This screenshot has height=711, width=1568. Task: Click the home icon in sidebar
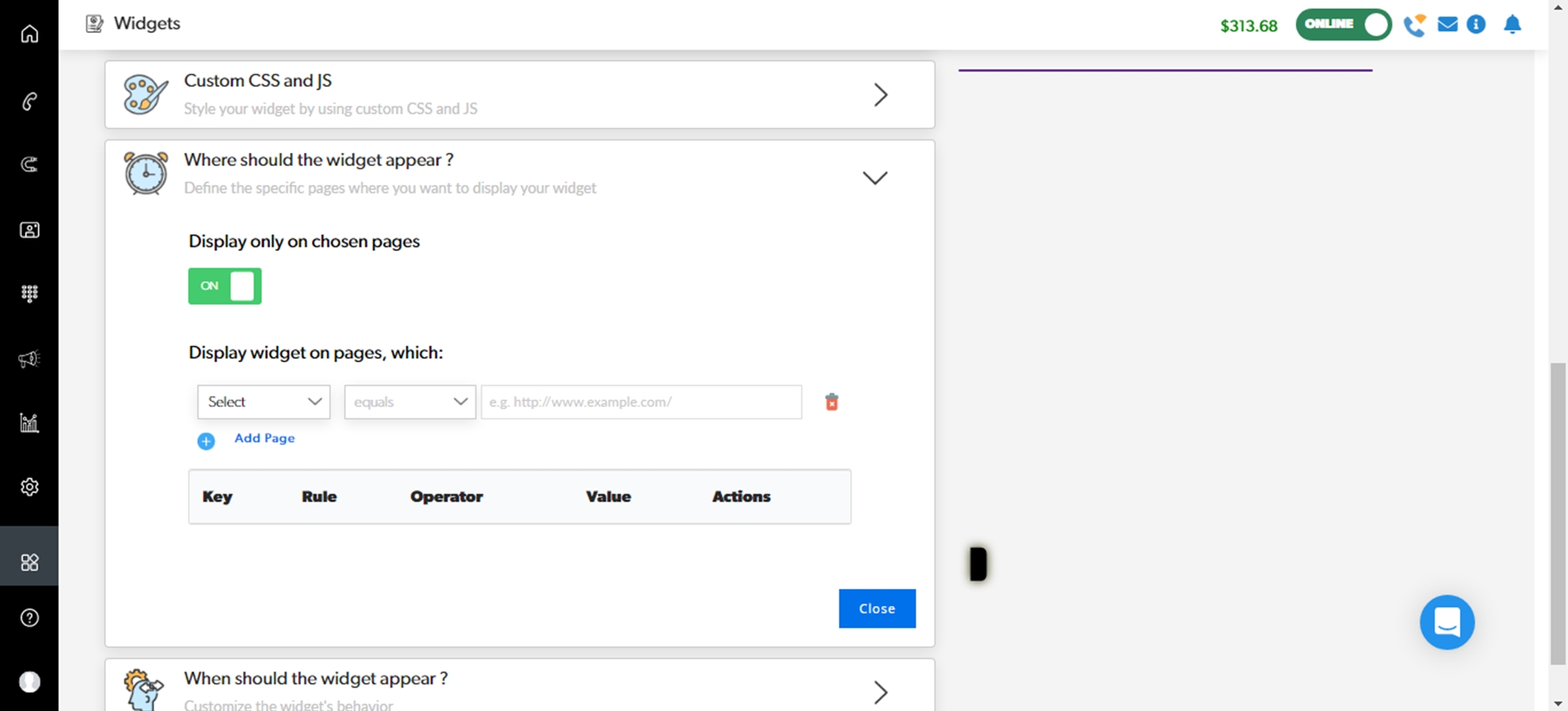[x=29, y=34]
